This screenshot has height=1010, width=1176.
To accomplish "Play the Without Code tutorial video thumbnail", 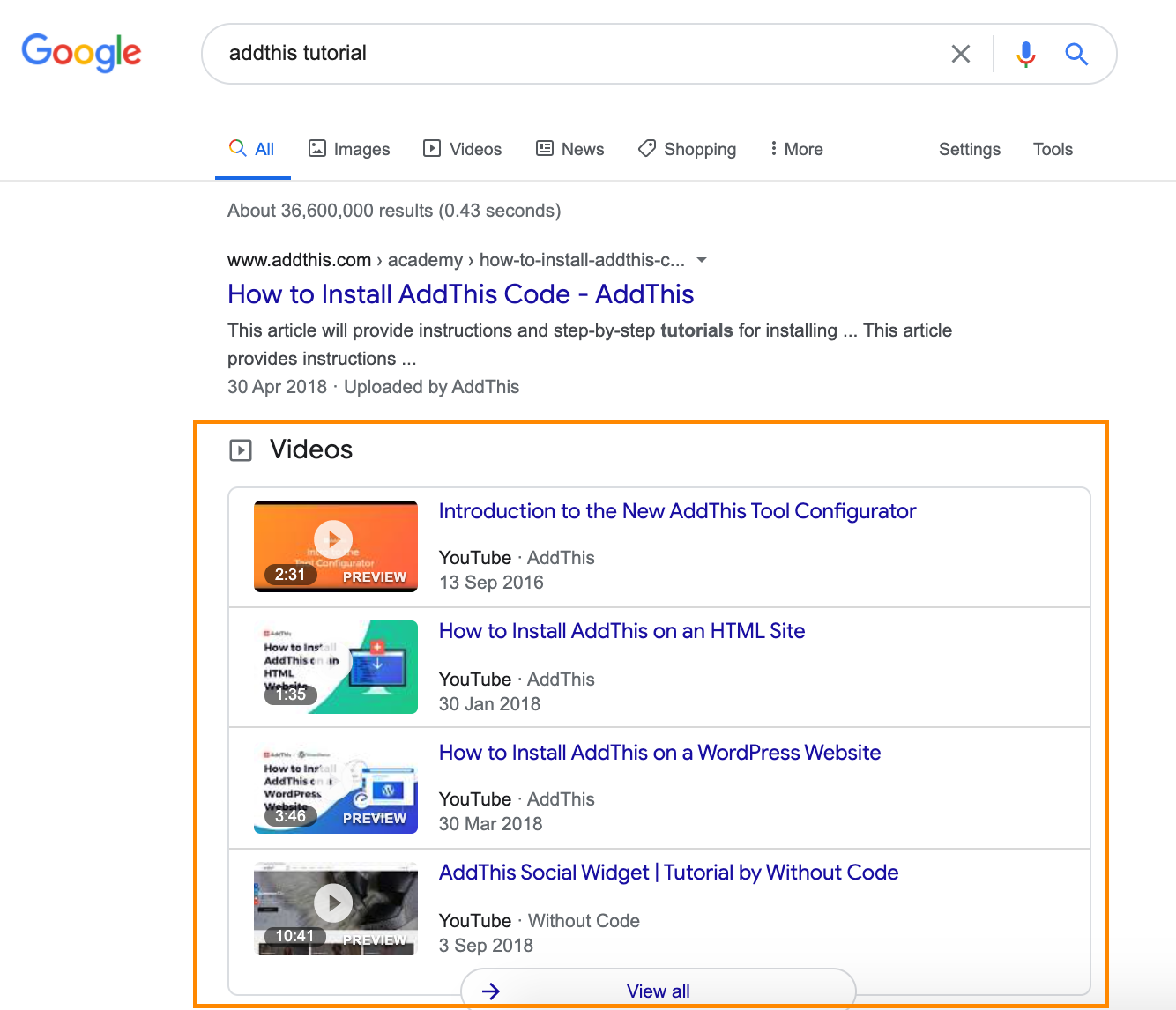I will click(336, 909).
